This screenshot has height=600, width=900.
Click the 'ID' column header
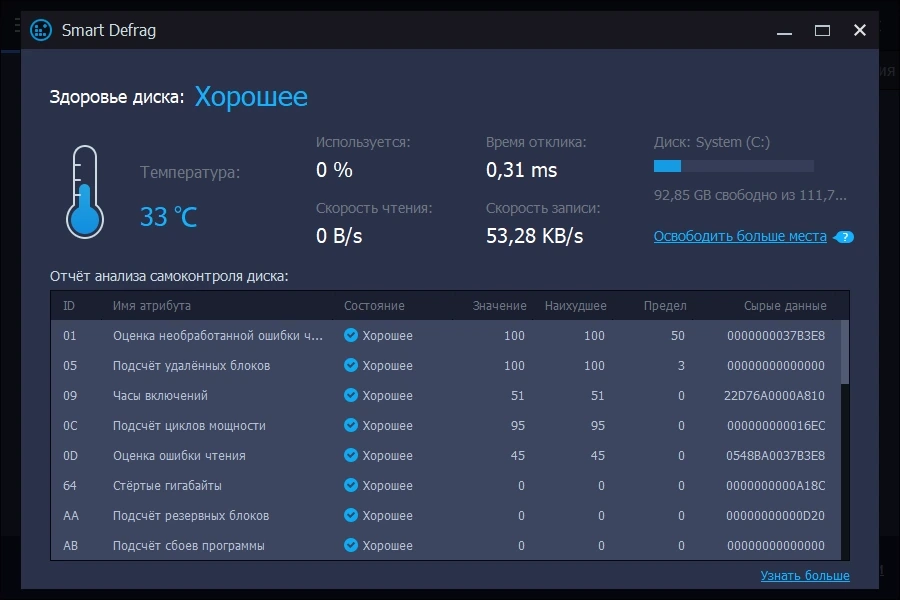tap(69, 305)
